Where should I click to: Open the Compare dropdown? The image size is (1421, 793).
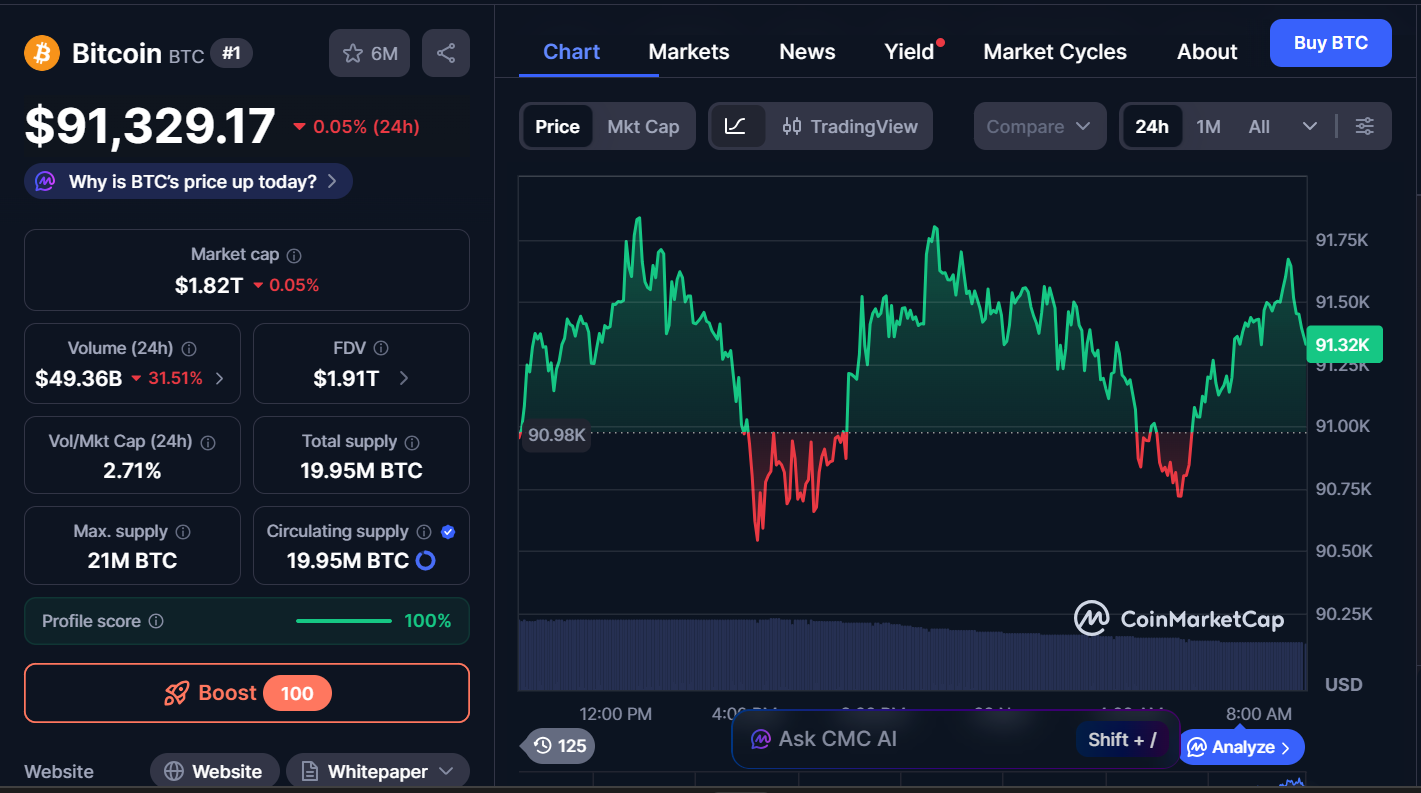[x=1039, y=126]
